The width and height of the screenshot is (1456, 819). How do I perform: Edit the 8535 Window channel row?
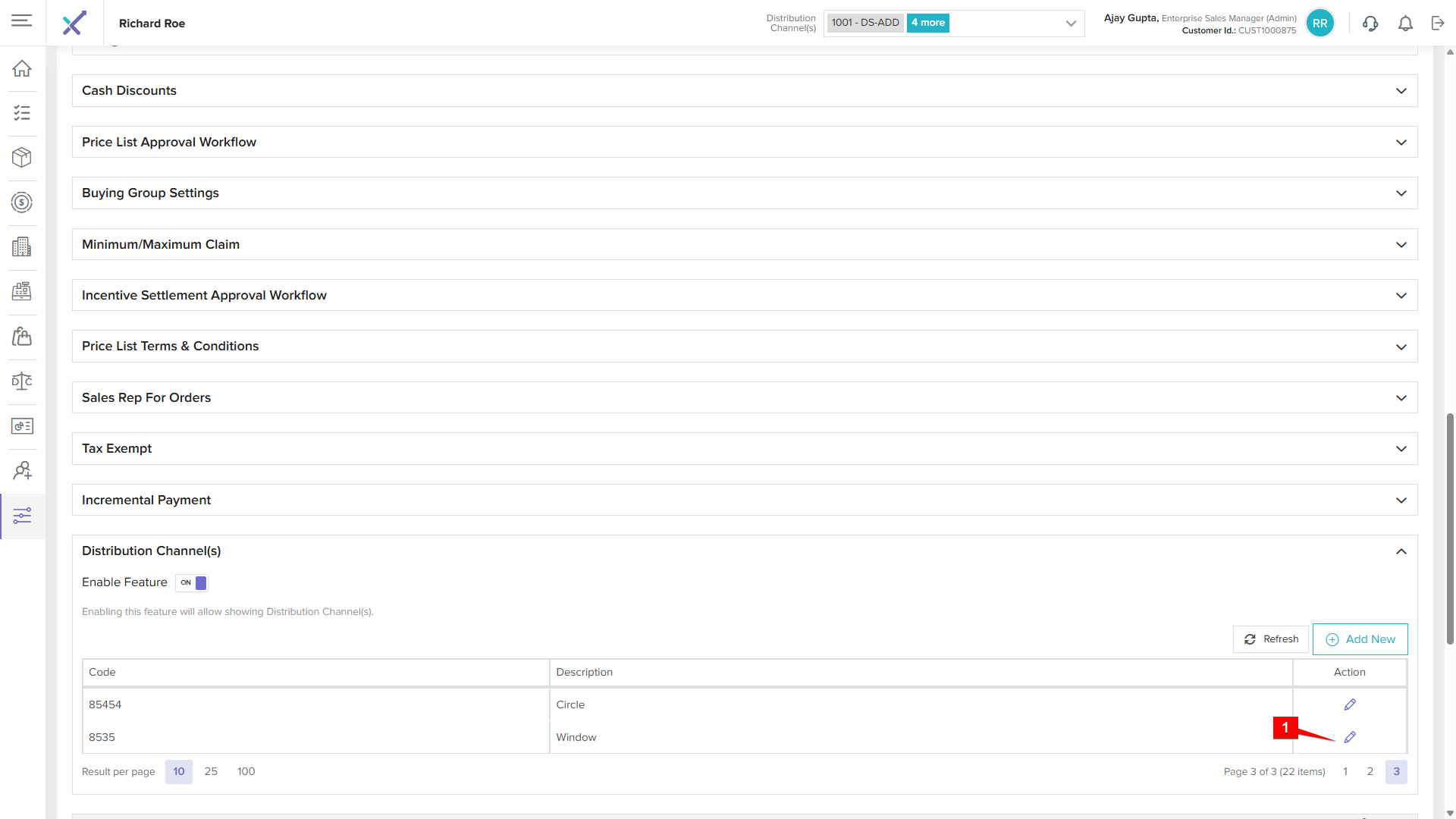tap(1350, 737)
